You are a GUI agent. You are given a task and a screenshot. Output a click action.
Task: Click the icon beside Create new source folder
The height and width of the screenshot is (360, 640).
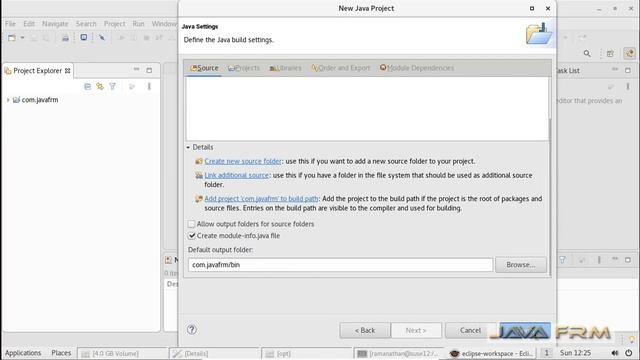199,161
